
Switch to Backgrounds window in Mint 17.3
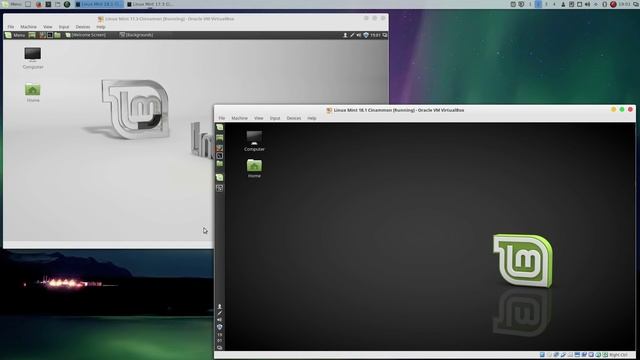136,35
